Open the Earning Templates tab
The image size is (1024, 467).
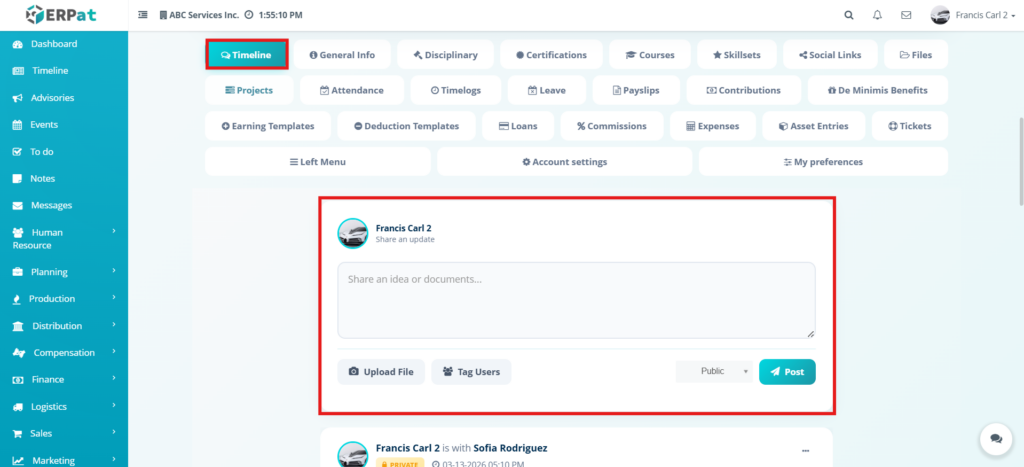pos(268,126)
